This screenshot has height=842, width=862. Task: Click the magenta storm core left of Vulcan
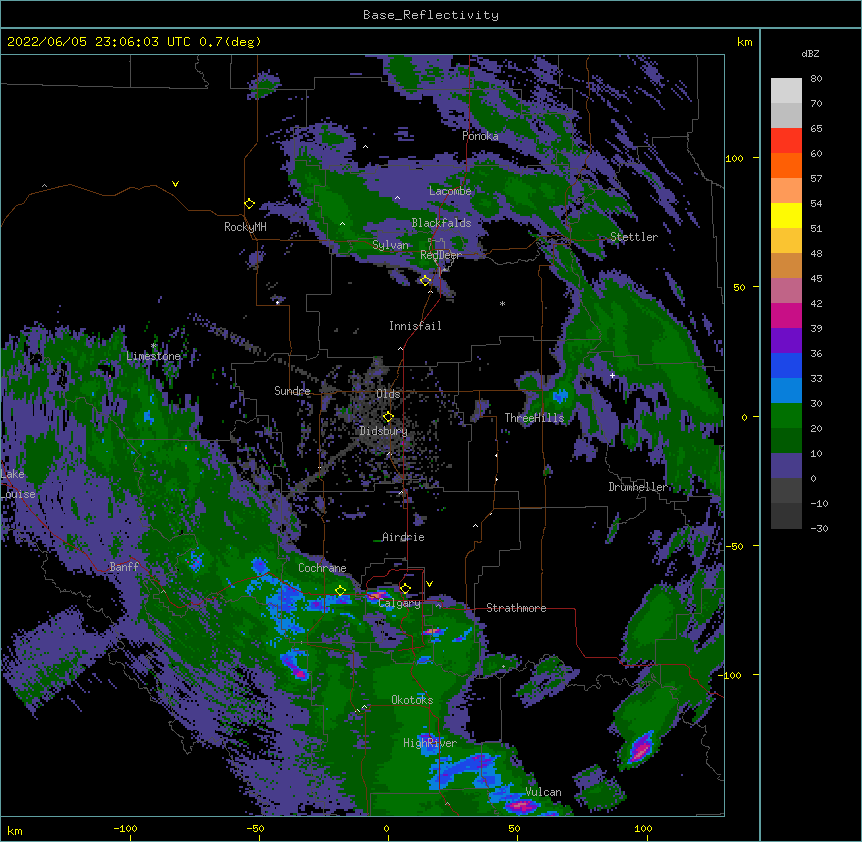pyautogui.click(x=521, y=806)
